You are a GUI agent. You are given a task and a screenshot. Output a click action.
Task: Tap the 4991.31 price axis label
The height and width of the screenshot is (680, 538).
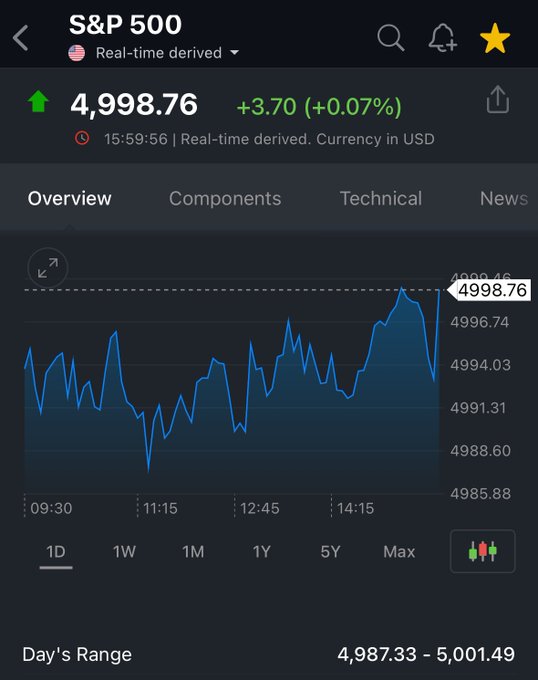click(478, 408)
